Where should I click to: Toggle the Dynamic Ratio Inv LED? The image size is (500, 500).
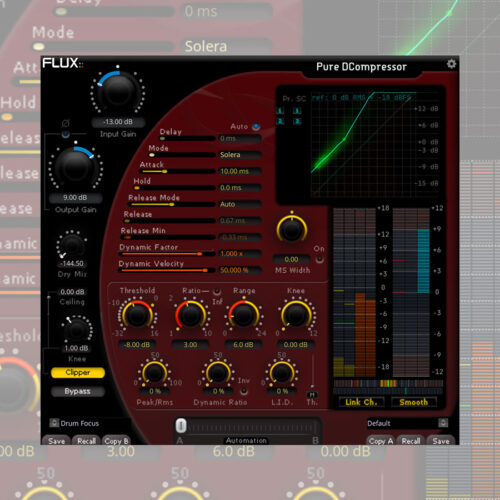[x=244, y=391]
